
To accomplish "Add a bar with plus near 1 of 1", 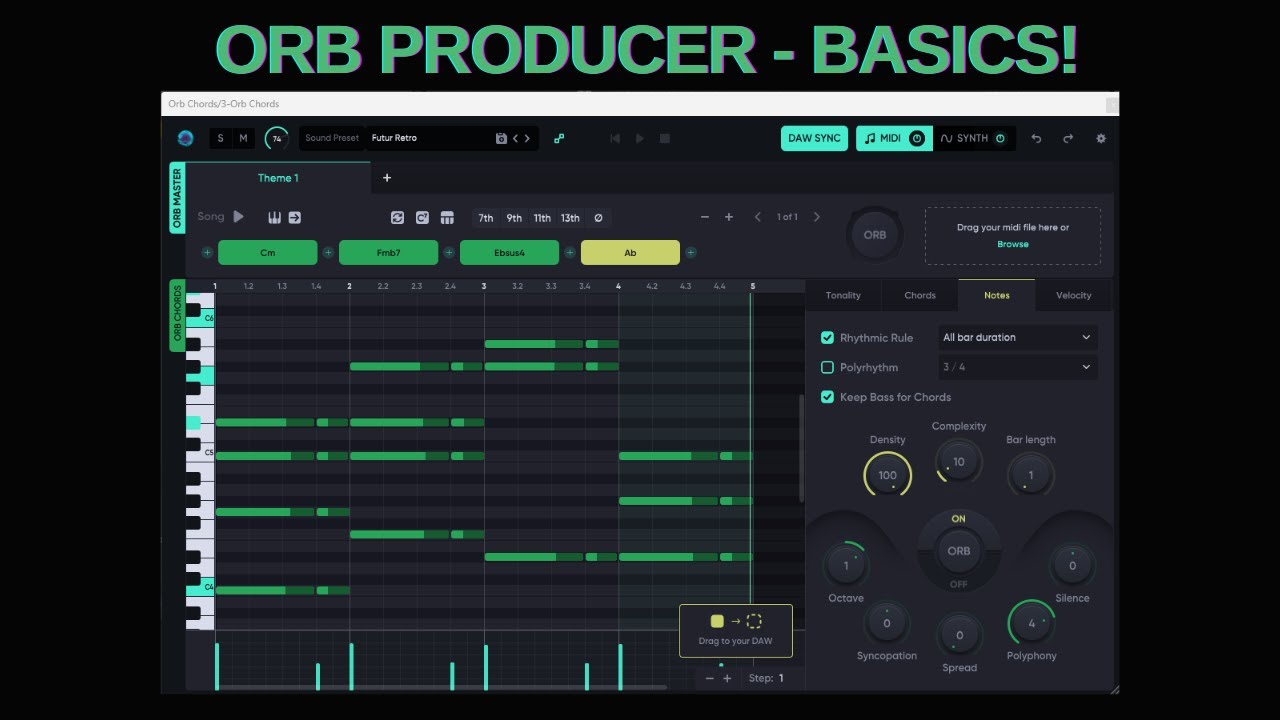I will point(729,217).
